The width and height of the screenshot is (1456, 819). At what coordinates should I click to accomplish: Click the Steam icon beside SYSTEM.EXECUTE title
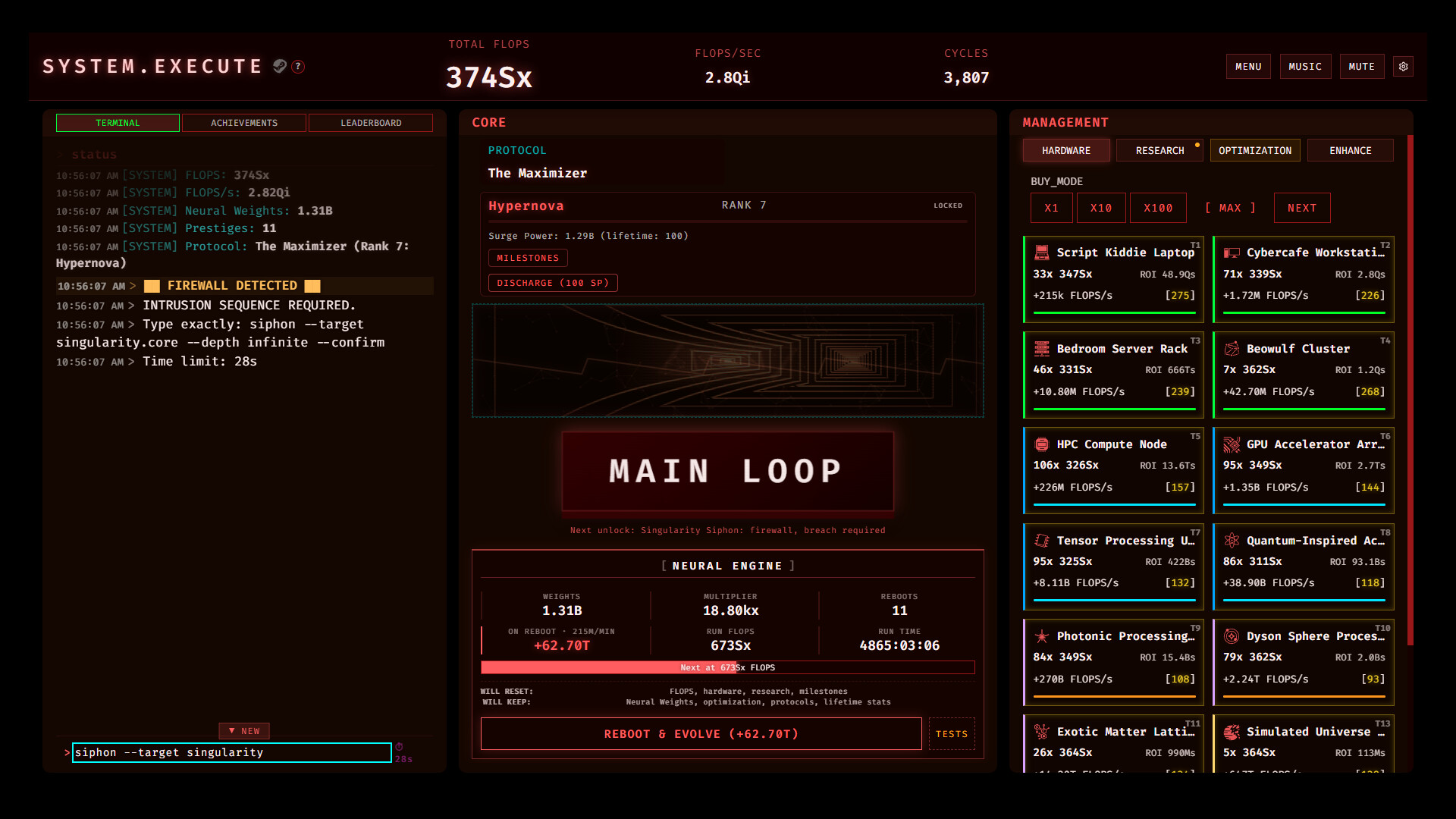click(280, 66)
